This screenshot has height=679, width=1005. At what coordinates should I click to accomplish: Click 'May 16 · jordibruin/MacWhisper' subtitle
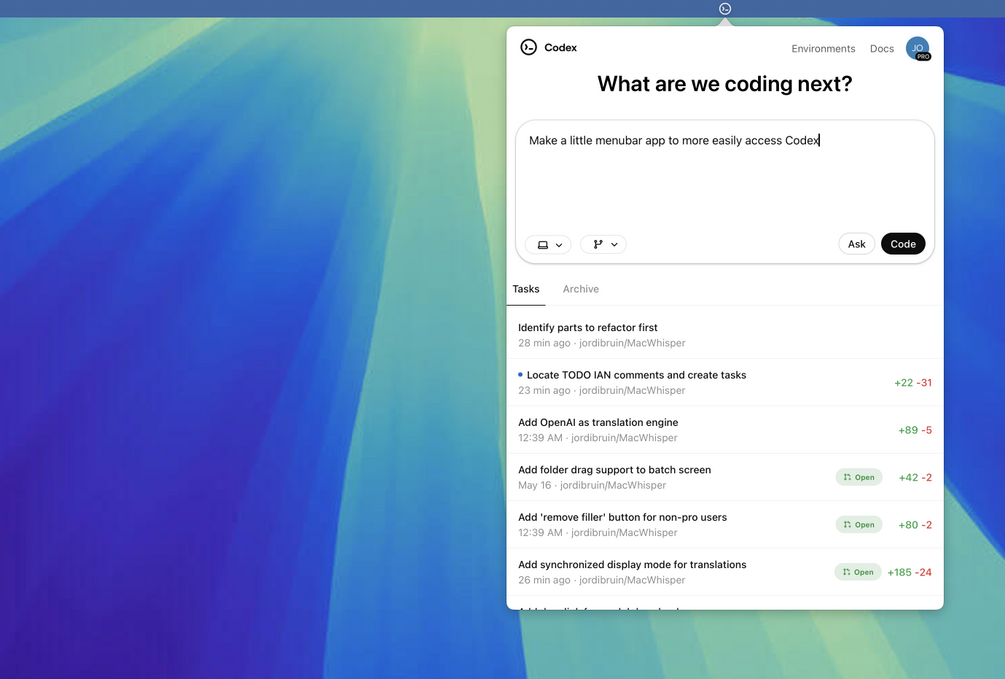592,485
